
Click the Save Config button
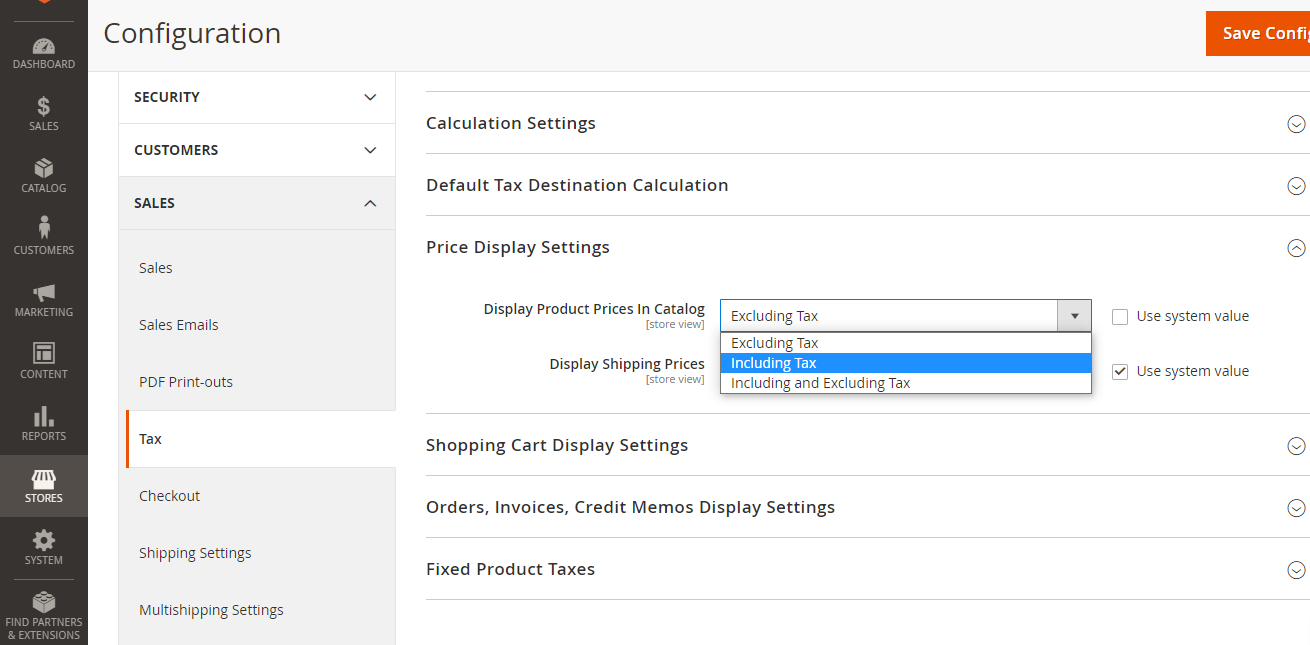1260,33
